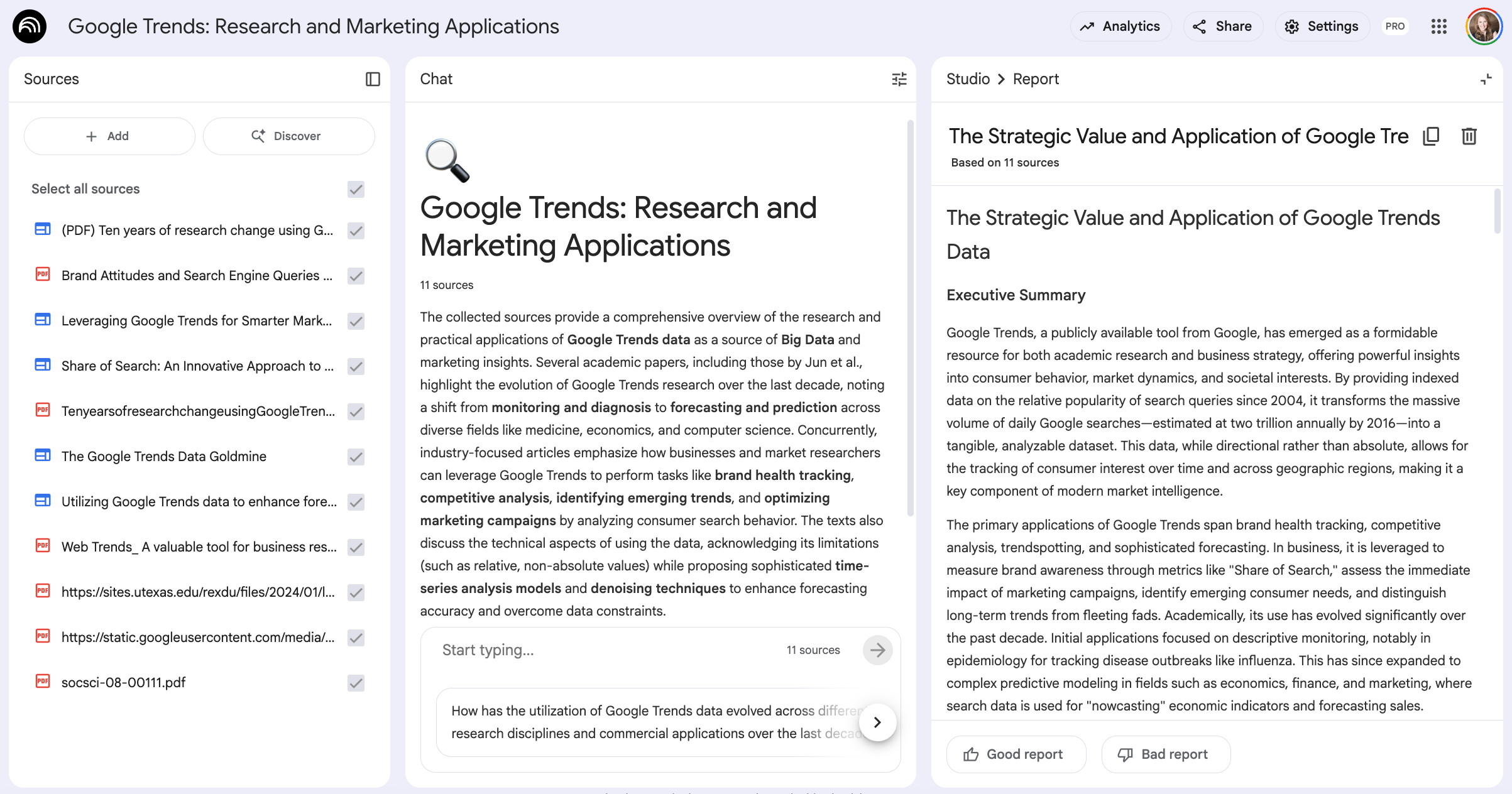
Task: Click the Discover sources button
Action: coord(288,136)
